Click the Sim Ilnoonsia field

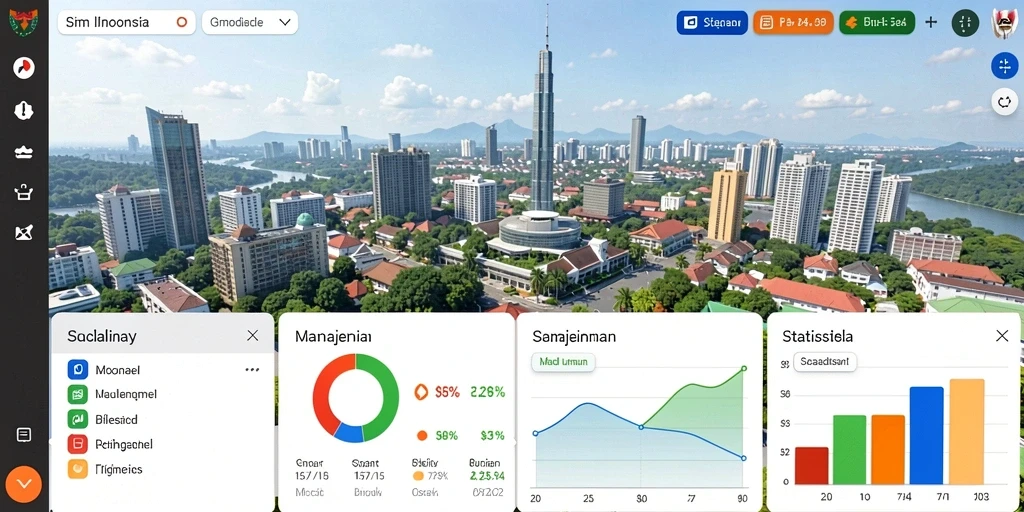point(127,22)
